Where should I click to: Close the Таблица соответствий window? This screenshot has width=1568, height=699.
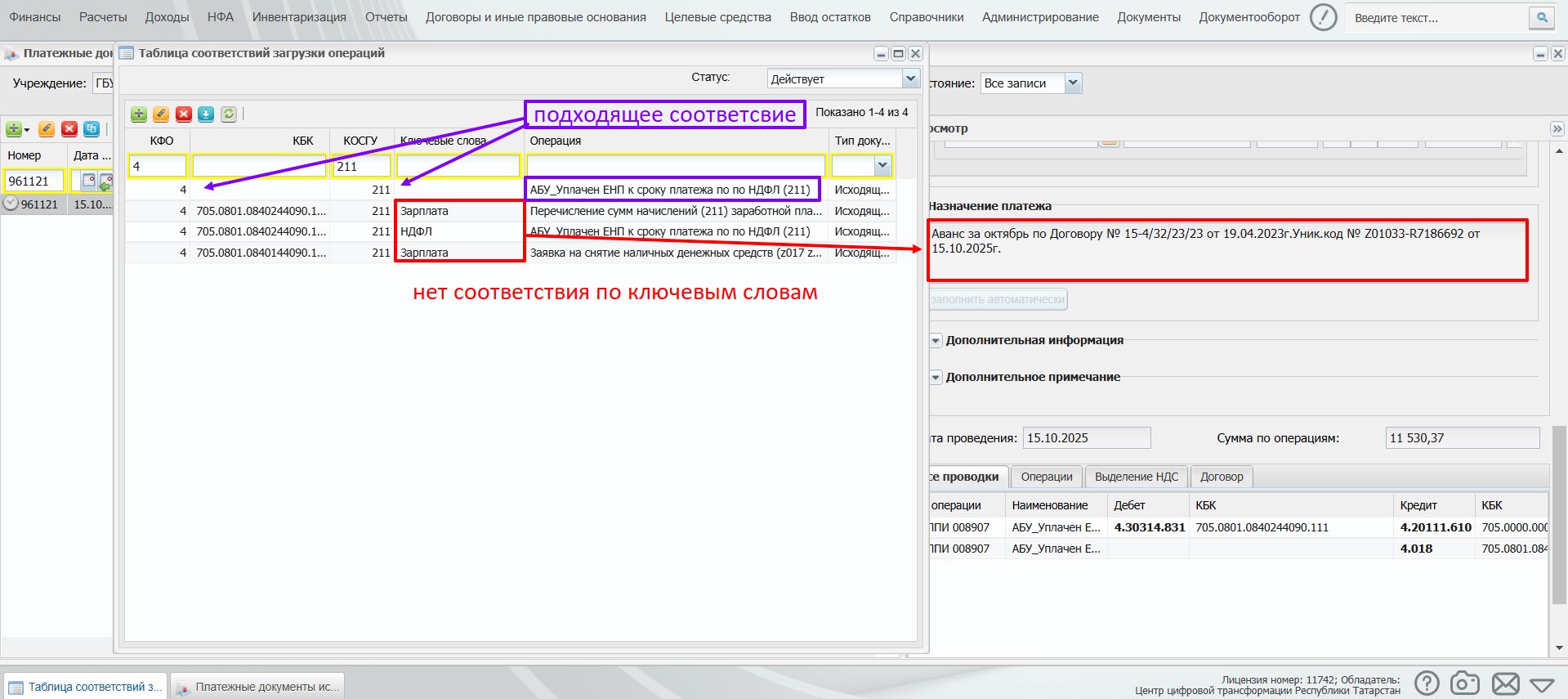(x=915, y=54)
